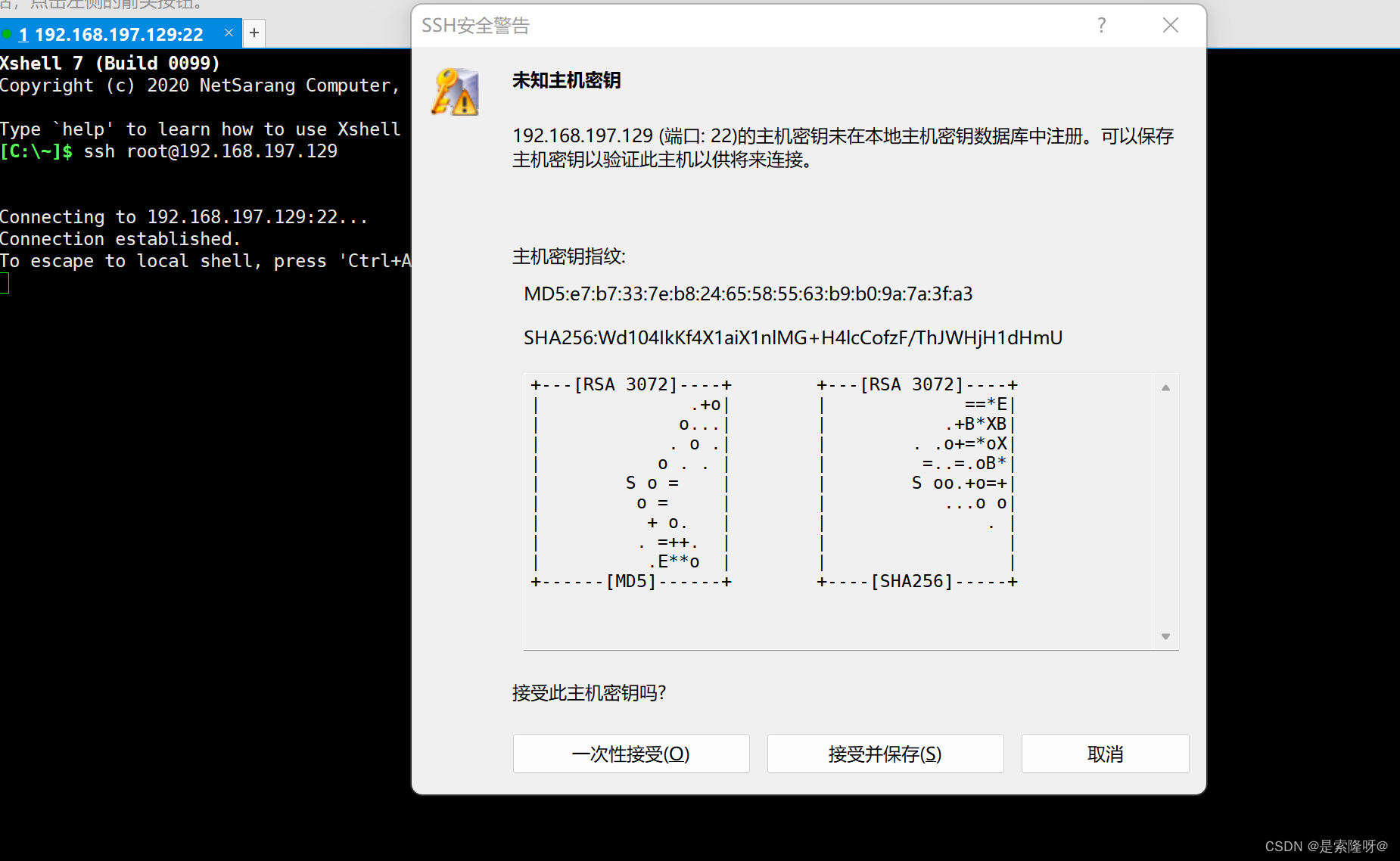Image resolution: width=1400 pixels, height=861 pixels.
Task: Click the dialog close X icon
Action: [1170, 25]
